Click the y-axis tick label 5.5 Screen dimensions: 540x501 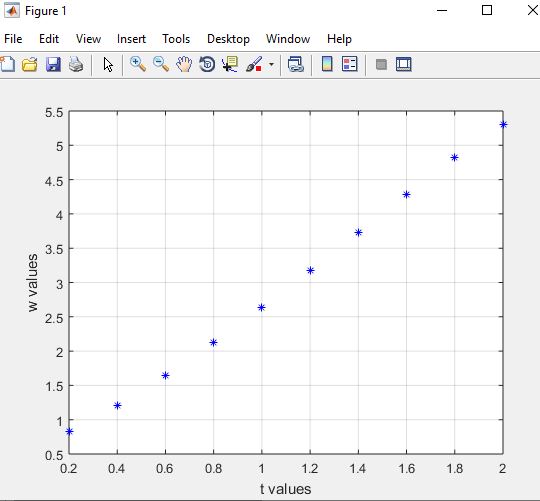(x=54, y=112)
